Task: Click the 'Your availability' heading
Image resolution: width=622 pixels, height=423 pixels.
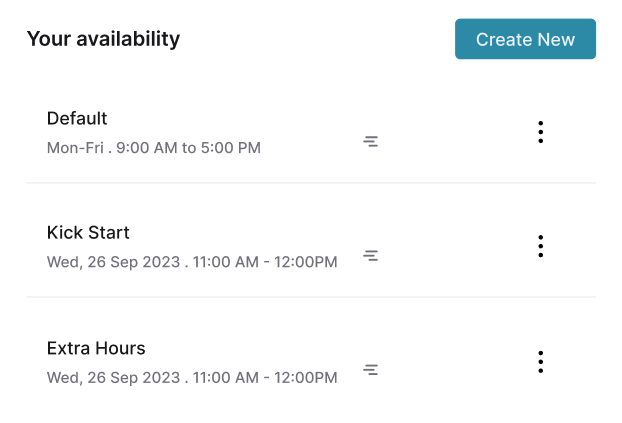Action: 103,39
